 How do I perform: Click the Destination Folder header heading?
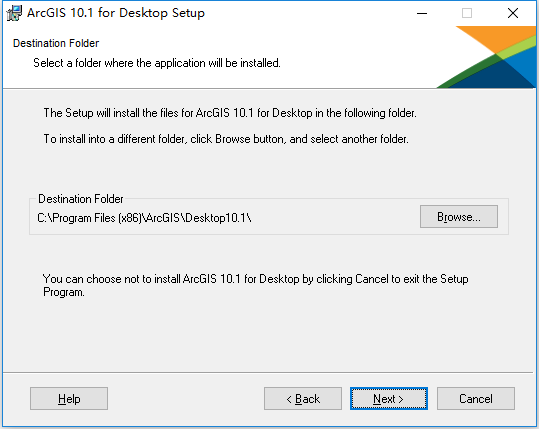point(56,43)
